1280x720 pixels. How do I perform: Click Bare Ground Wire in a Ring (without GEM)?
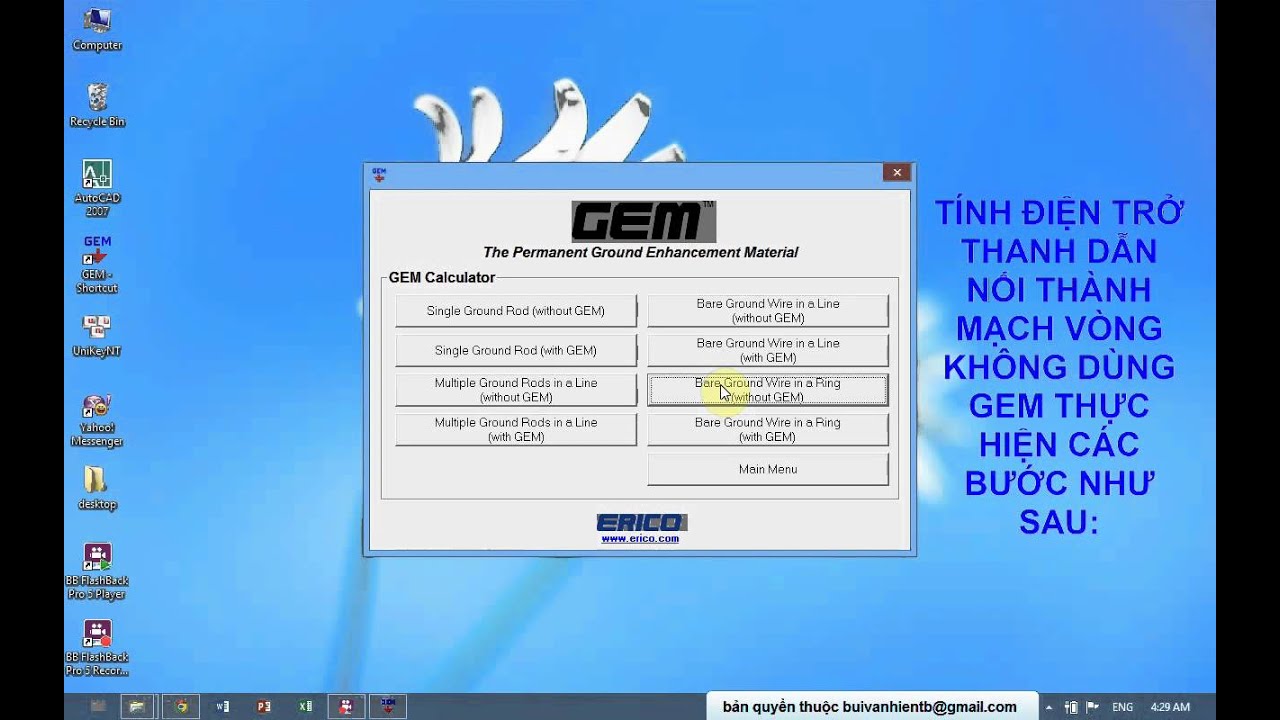pyautogui.click(x=768, y=390)
